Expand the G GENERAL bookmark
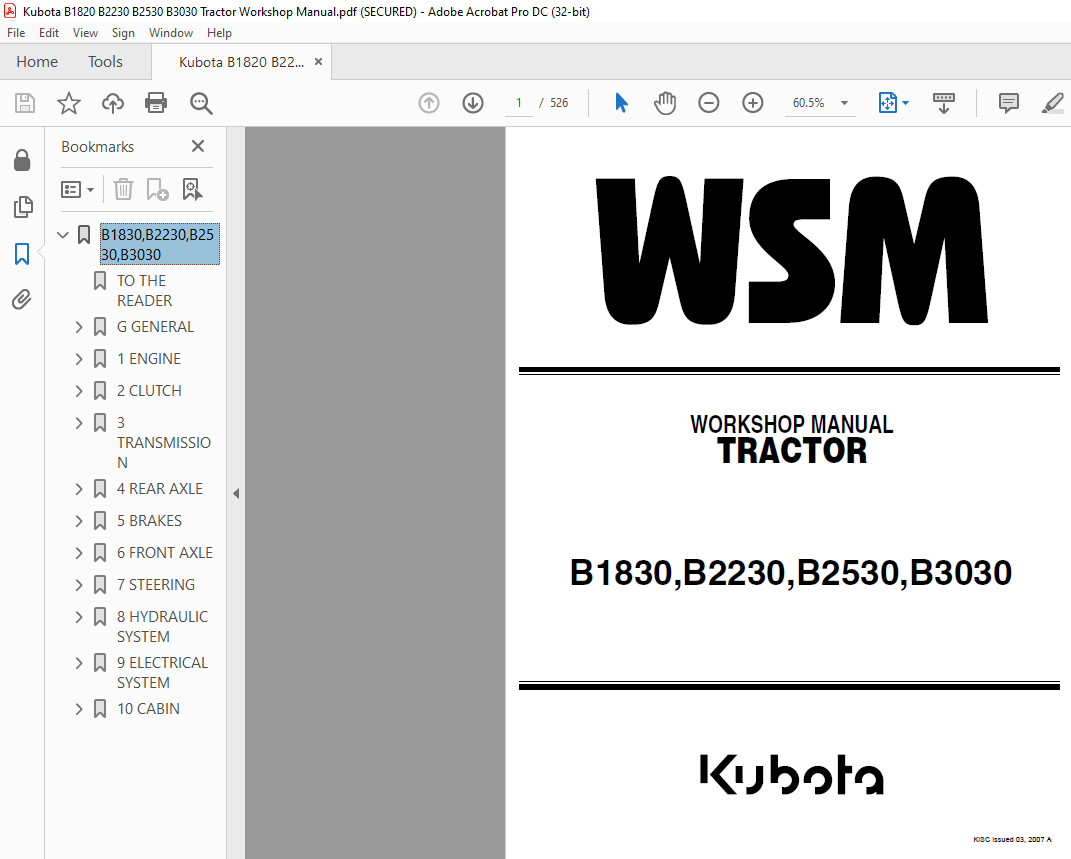This screenshot has width=1071, height=859. (79, 327)
